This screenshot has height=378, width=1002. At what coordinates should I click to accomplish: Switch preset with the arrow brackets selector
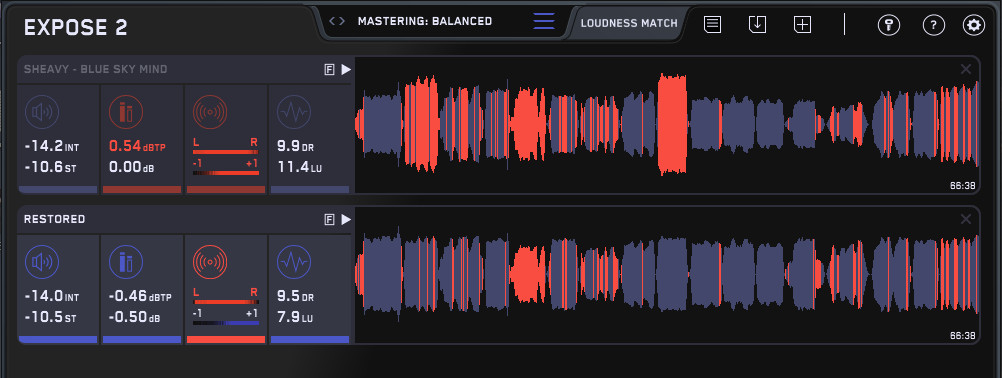[337, 21]
